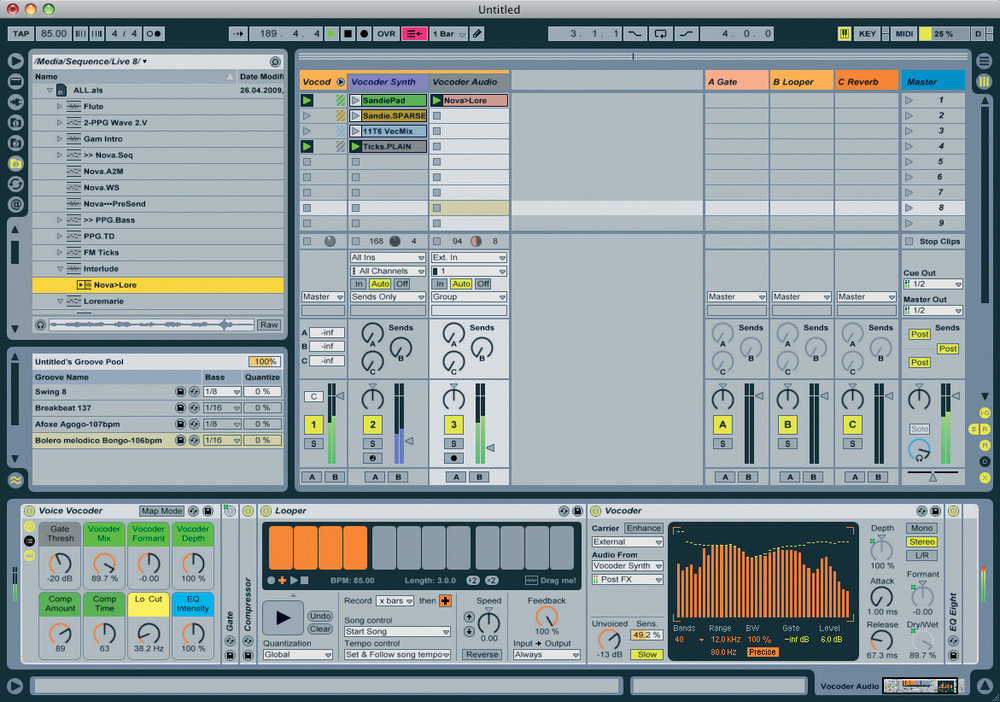Screen dimensions: 1000x702
Task: Toggle the Draw Mode pencil icon
Action: tap(477, 34)
